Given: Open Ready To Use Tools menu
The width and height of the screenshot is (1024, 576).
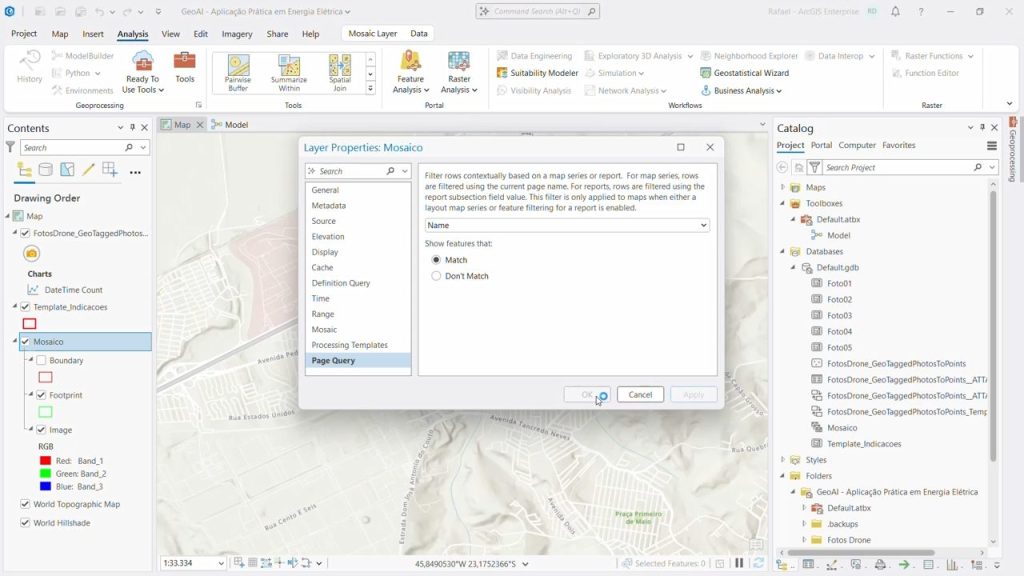Looking at the screenshot, I should click(x=142, y=72).
